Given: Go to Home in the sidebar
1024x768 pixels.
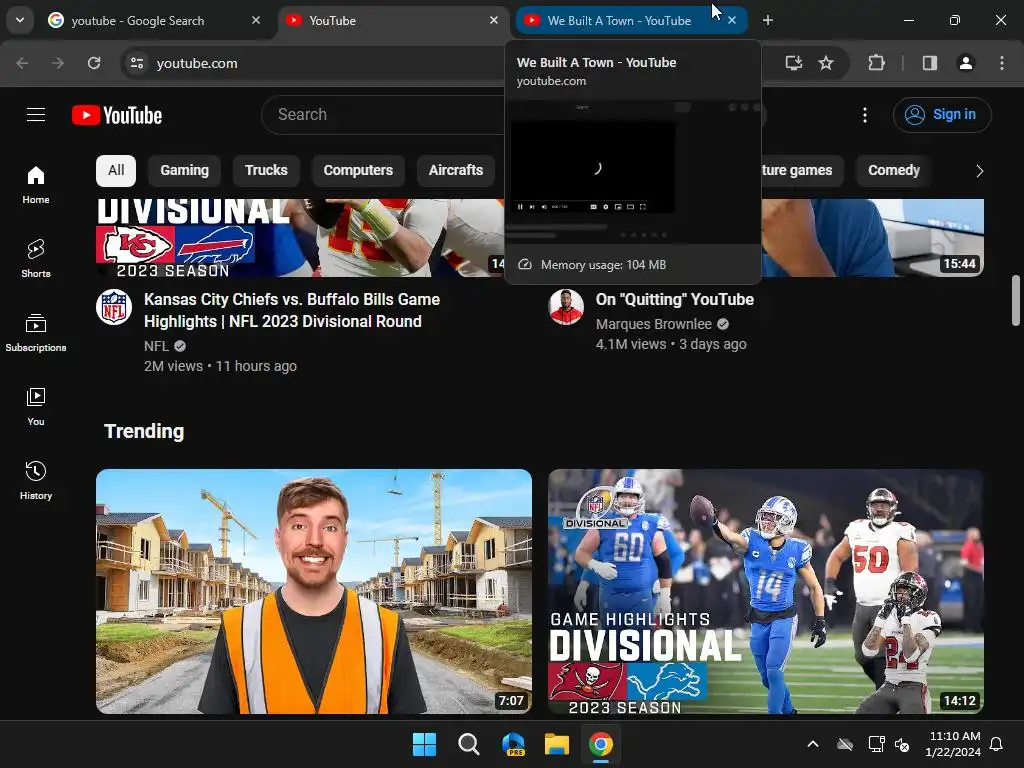Looking at the screenshot, I should point(36,185).
